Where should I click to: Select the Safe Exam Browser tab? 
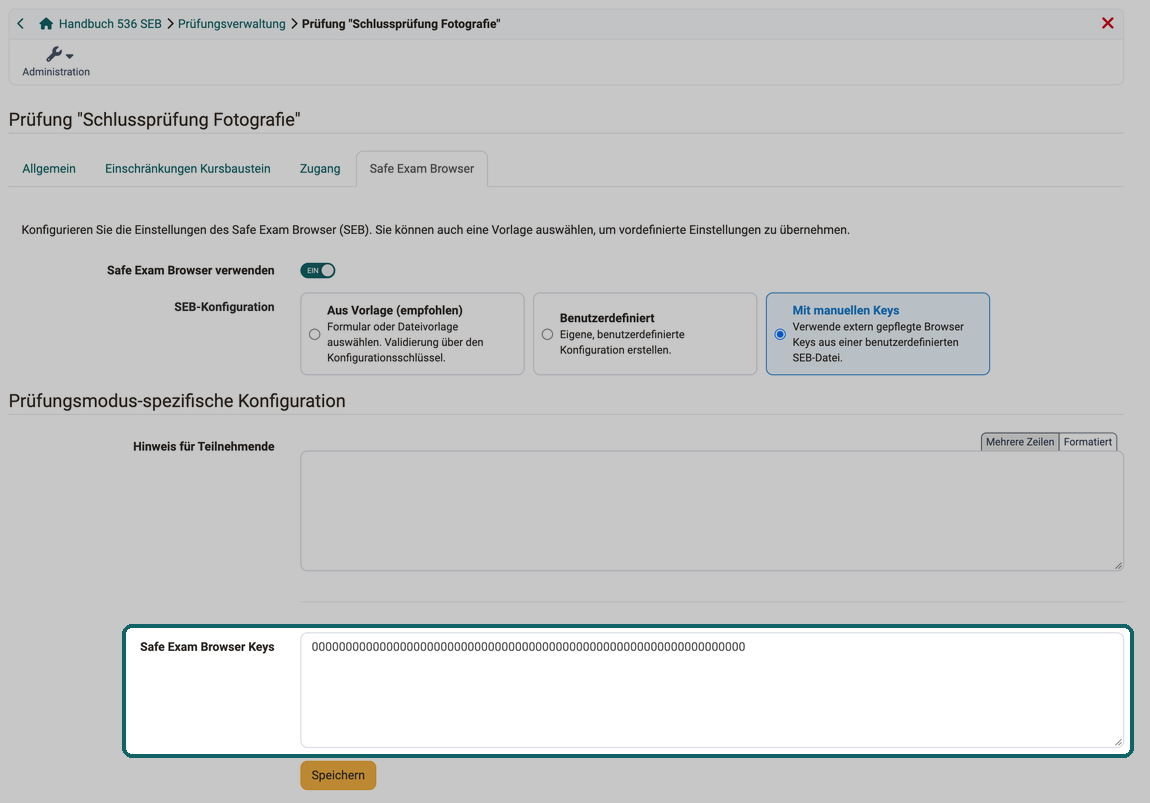[422, 169]
